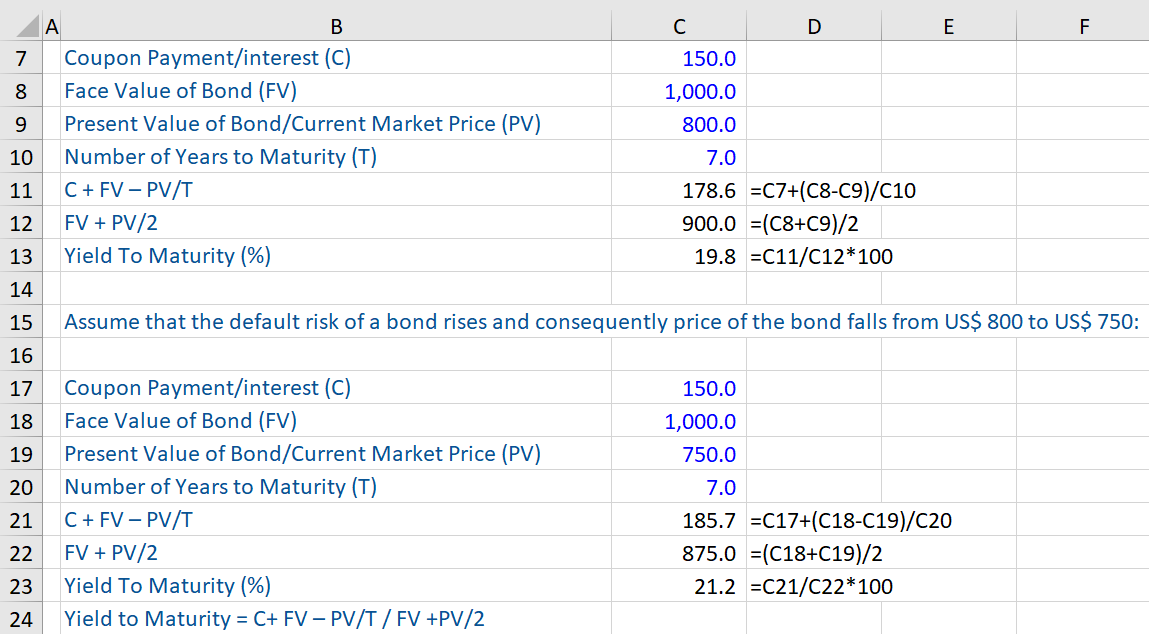
Task: Click 'Coupon Payment/interest (C)' label in row 7
Action: (x=207, y=59)
